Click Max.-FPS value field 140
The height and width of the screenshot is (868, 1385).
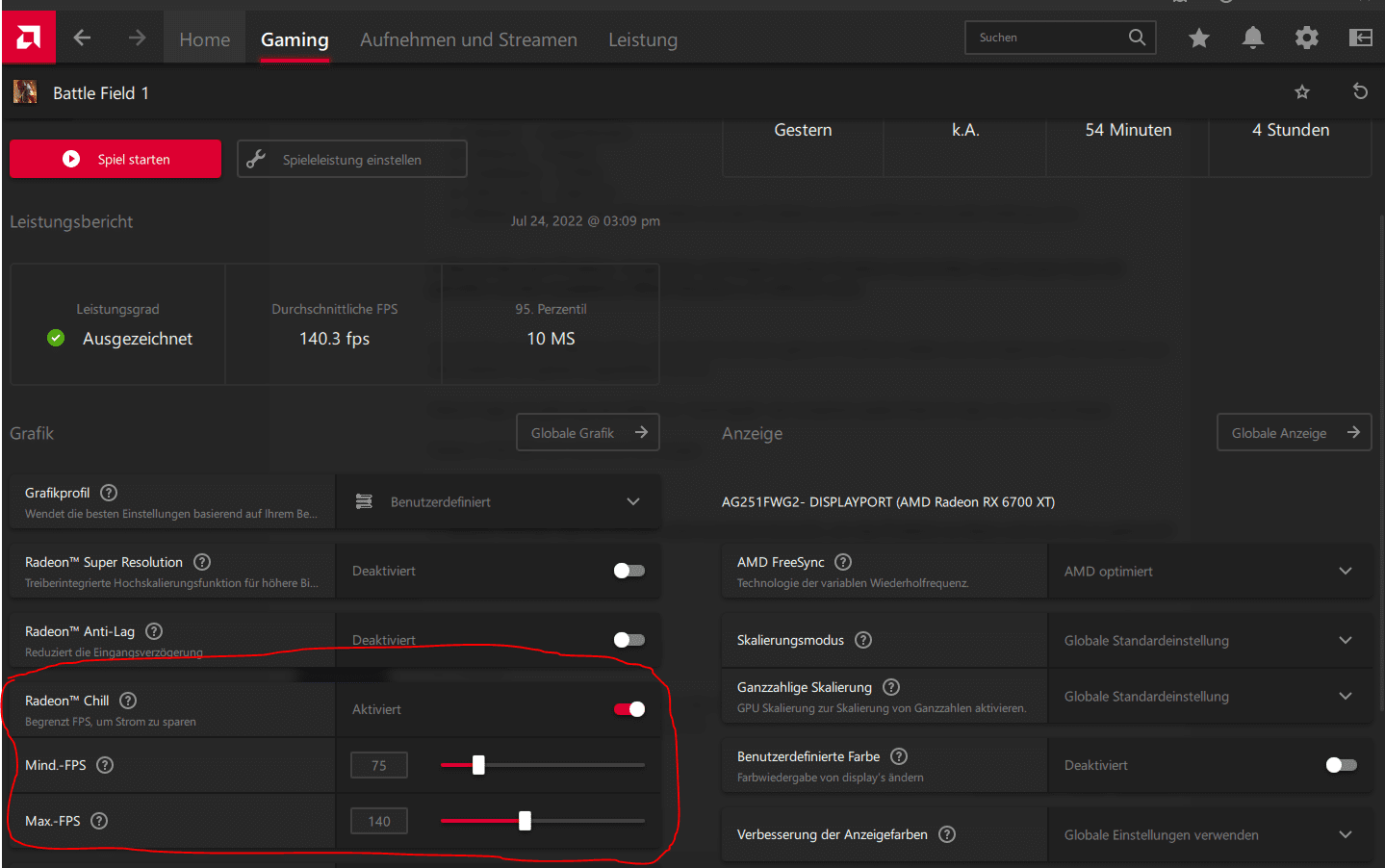[379, 821]
